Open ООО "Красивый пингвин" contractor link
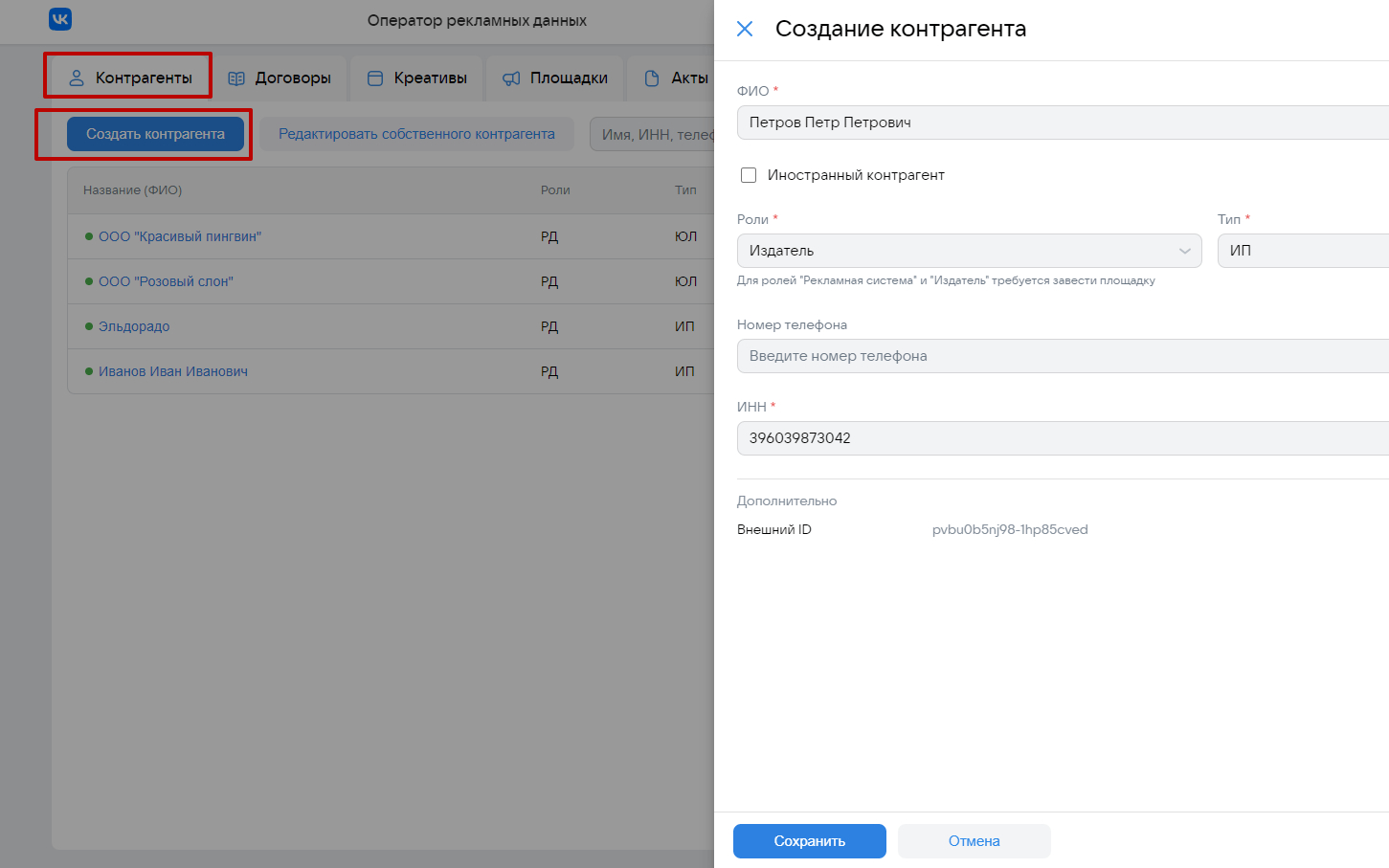The image size is (1389, 868). (180, 236)
